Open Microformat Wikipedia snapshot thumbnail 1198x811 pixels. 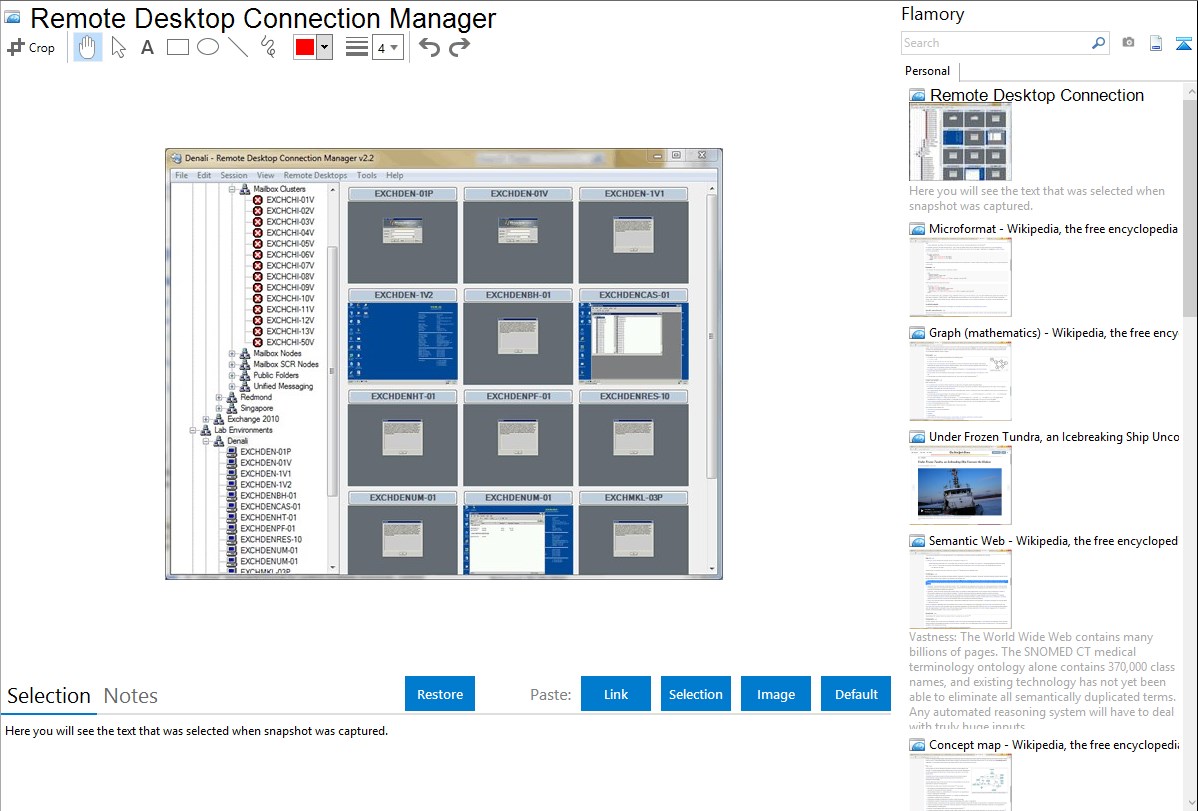coord(960,277)
